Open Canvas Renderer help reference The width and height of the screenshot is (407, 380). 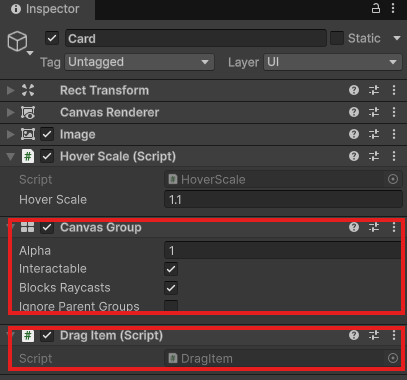(354, 112)
